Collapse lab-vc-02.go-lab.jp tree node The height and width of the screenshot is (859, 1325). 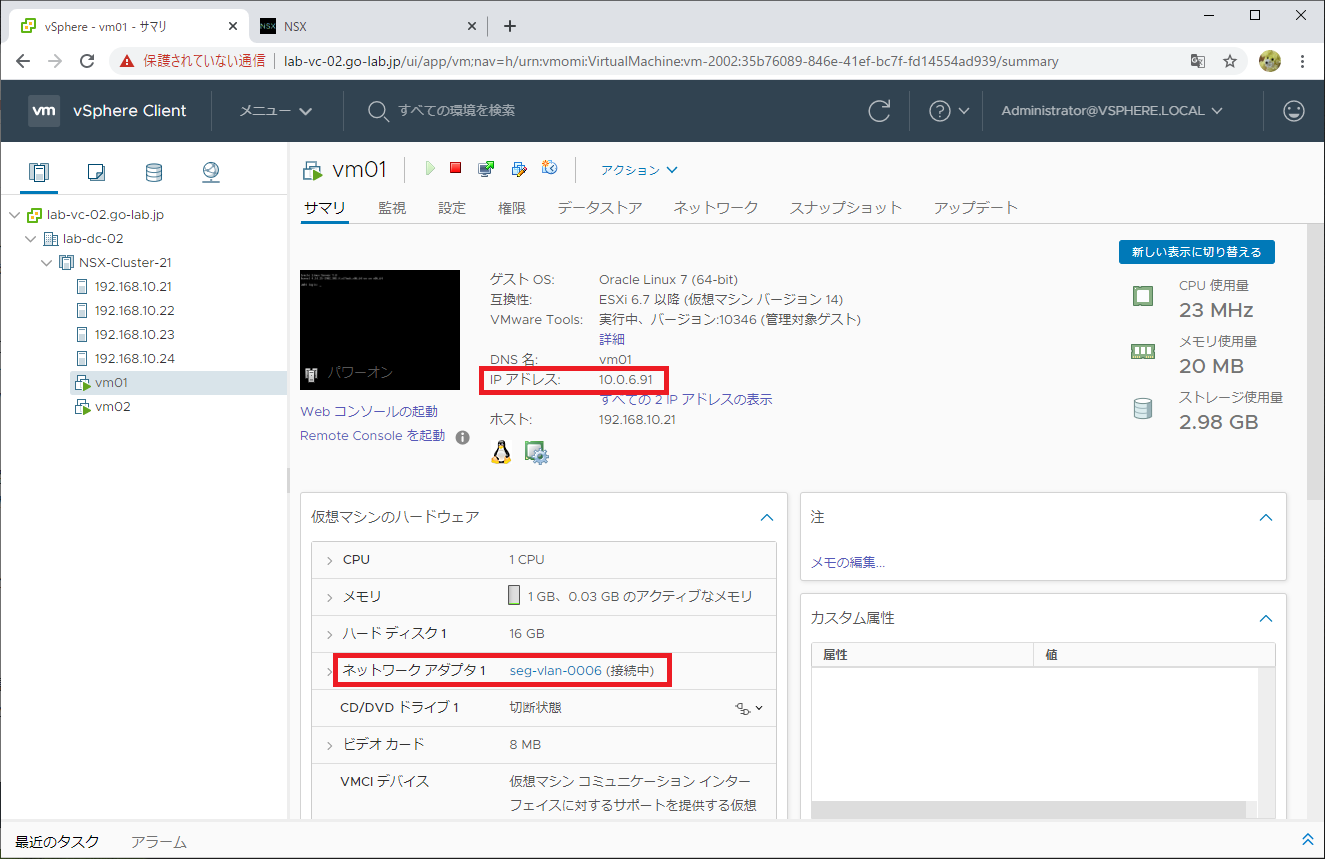14,215
